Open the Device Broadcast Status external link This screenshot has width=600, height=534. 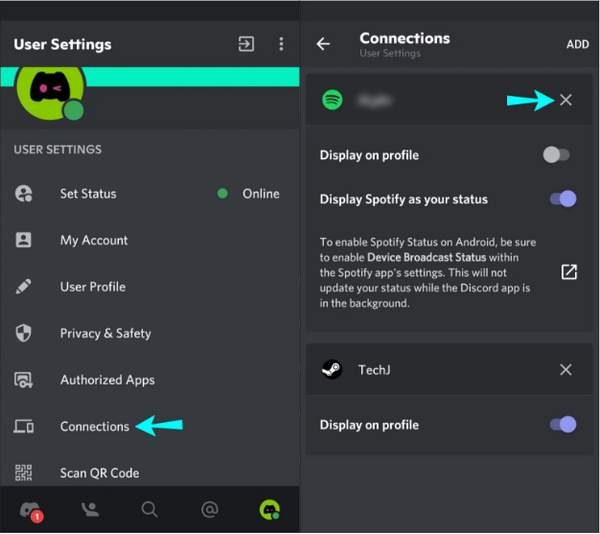[569, 272]
